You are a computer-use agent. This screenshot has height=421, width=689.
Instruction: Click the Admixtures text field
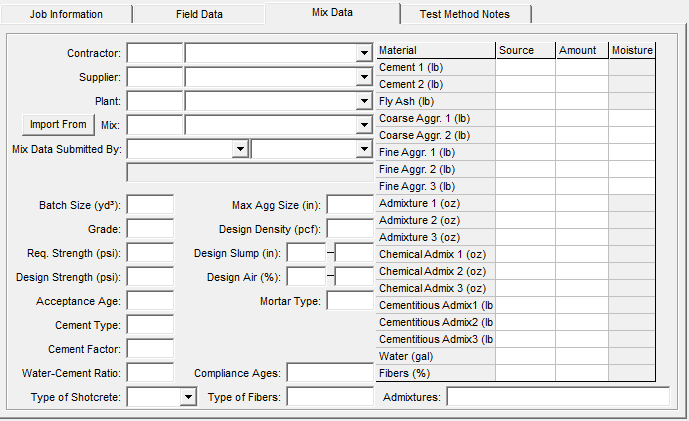pos(557,397)
